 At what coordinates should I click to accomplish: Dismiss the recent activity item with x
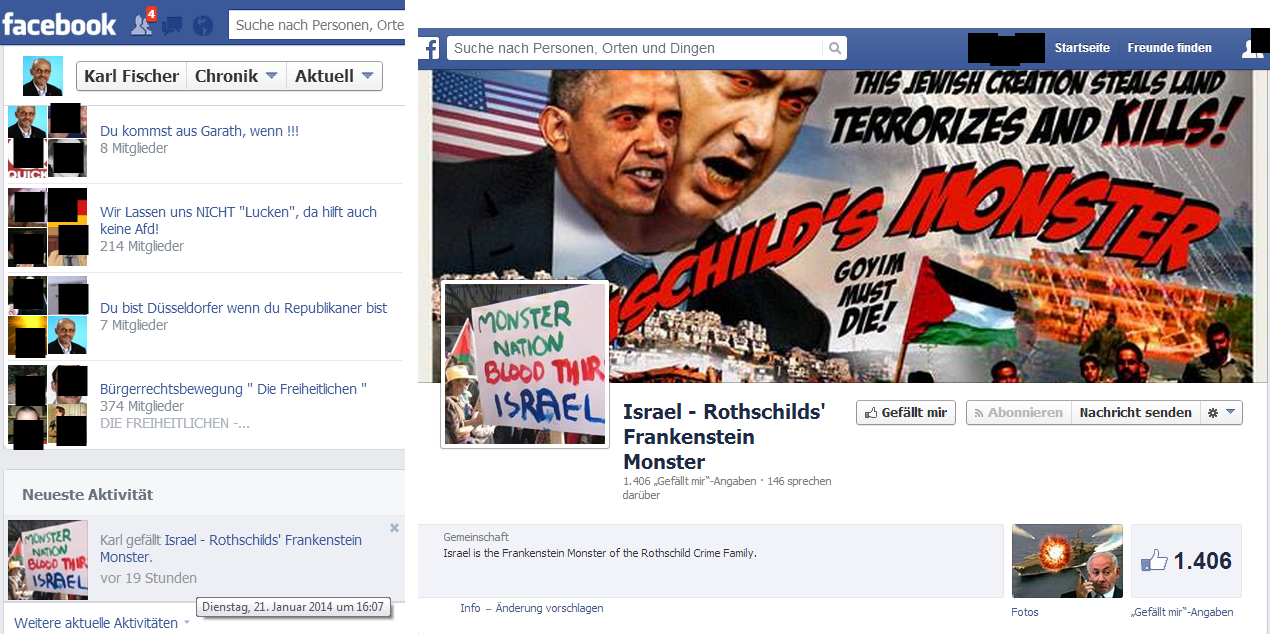[394, 528]
